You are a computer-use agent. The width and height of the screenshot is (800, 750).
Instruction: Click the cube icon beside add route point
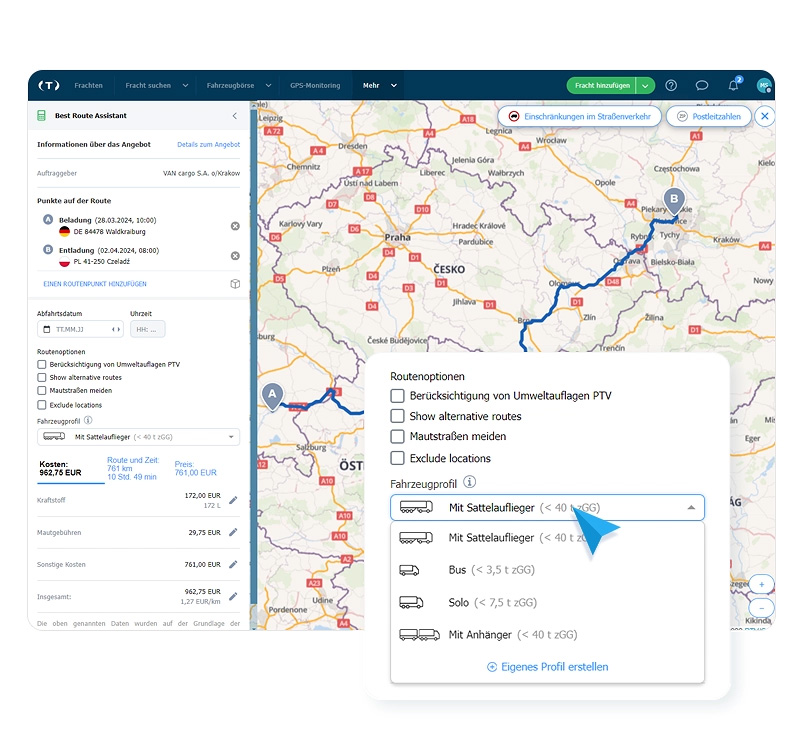pyautogui.click(x=235, y=284)
